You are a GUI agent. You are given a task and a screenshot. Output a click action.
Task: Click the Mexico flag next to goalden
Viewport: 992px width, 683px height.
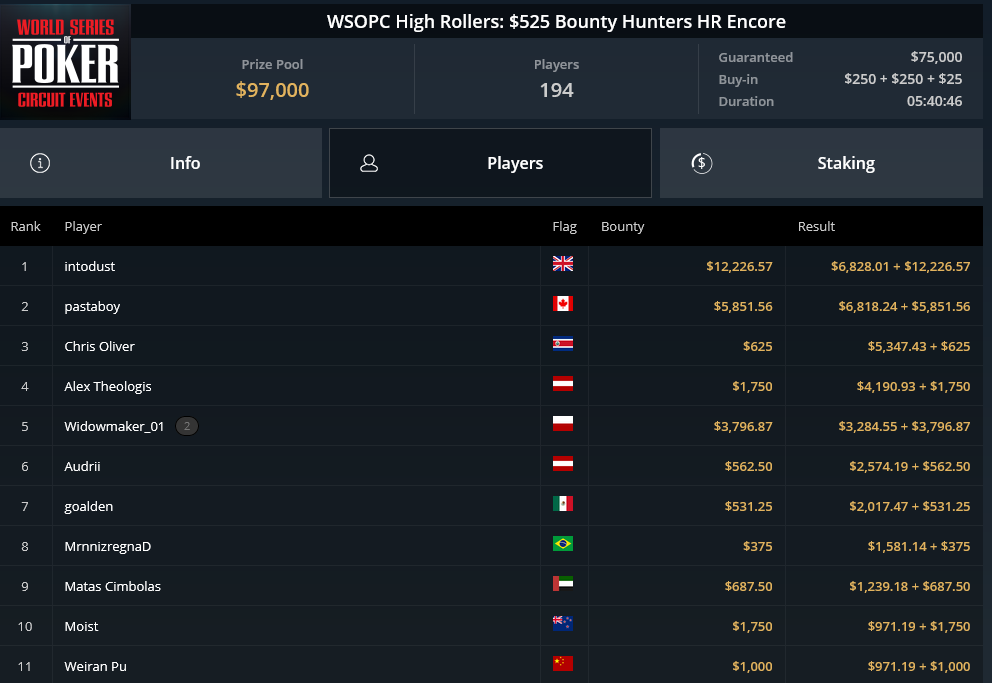[x=562, y=503]
